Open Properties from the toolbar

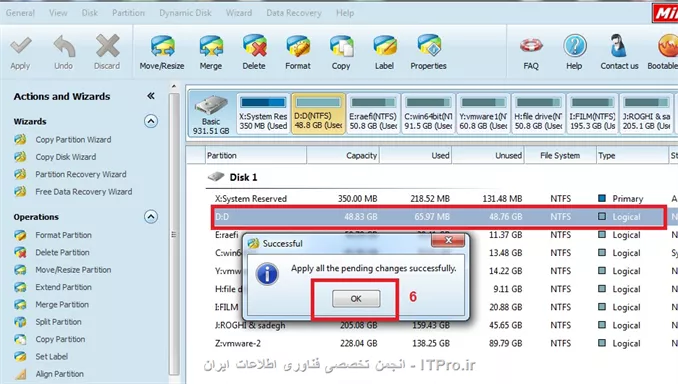429,46
